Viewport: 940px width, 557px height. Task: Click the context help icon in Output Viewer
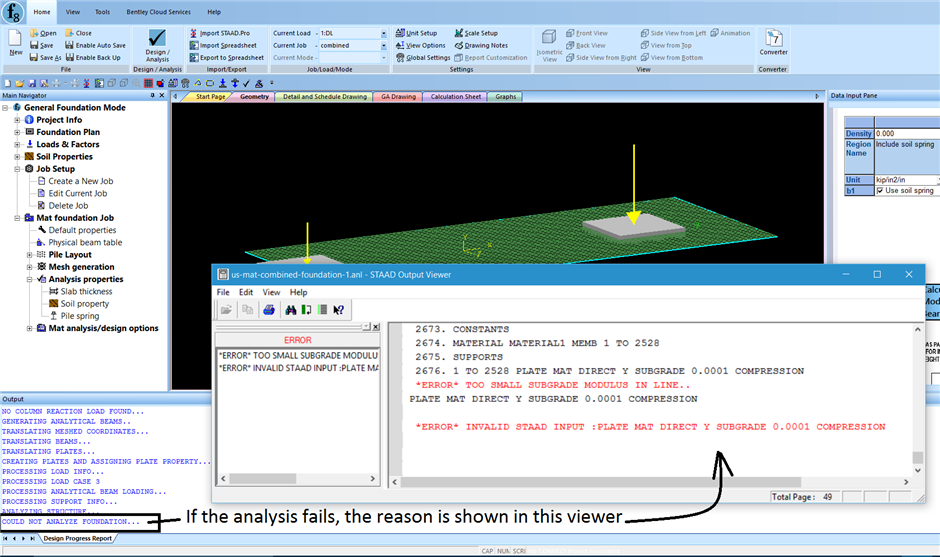tap(339, 309)
